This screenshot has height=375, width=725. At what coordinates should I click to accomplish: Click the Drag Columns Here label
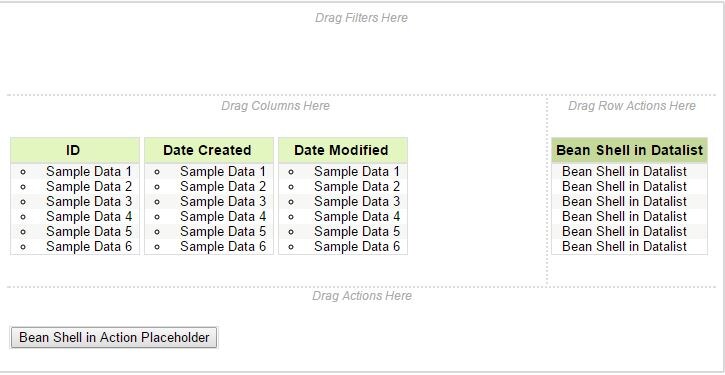tap(276, 106)
